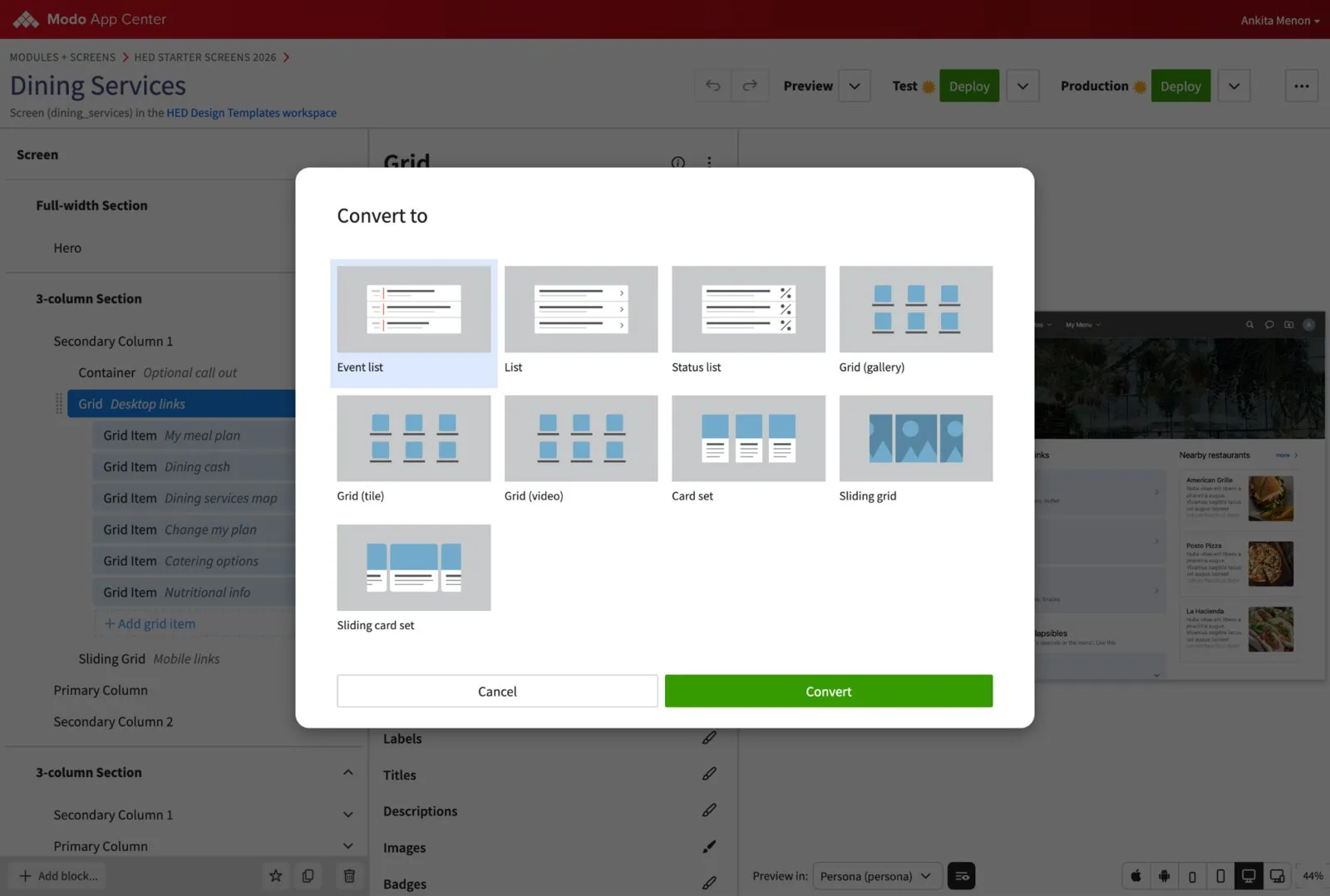This screenshot has height=896, width=1330.
Task: Collapse the lower 3-column Section
Action: 347,772
